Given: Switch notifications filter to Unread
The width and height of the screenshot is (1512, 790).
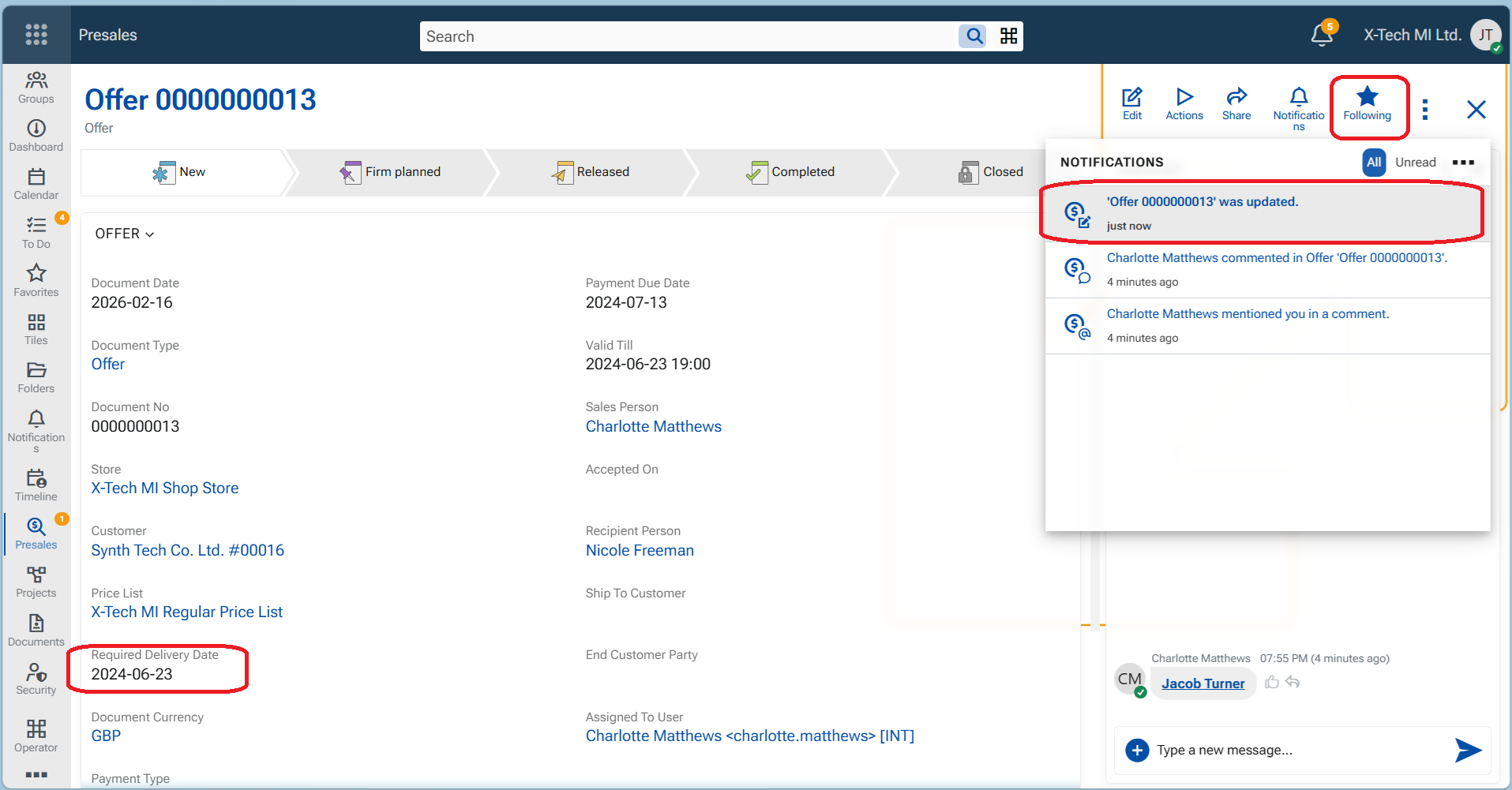Looking at the screenshot, I should coord(1415,162).
